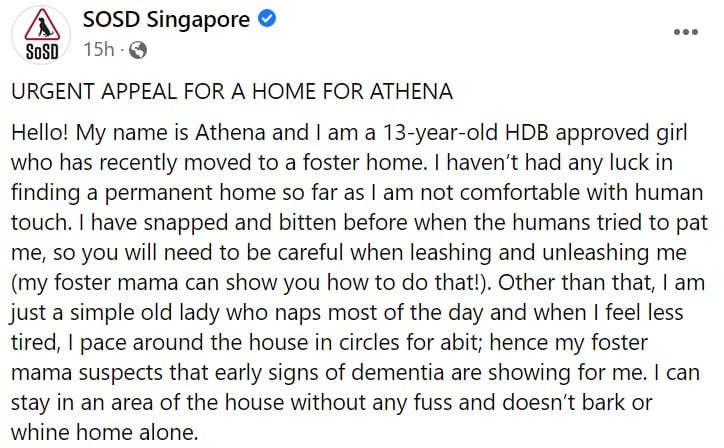Open the three-dot post options menu
724x448 pixels.
coord(685,32)
